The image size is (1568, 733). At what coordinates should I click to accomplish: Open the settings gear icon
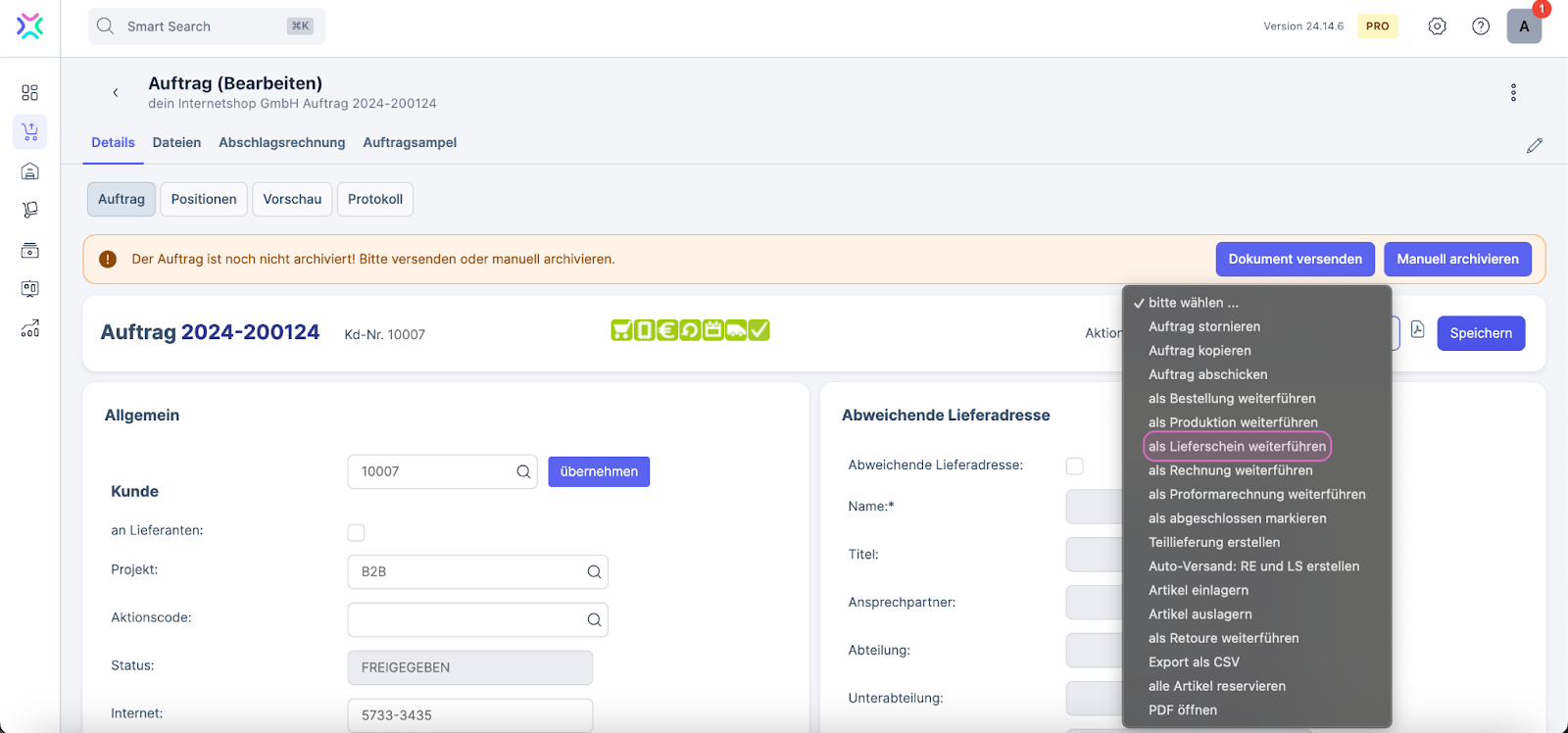click(x=1437, y=26)
